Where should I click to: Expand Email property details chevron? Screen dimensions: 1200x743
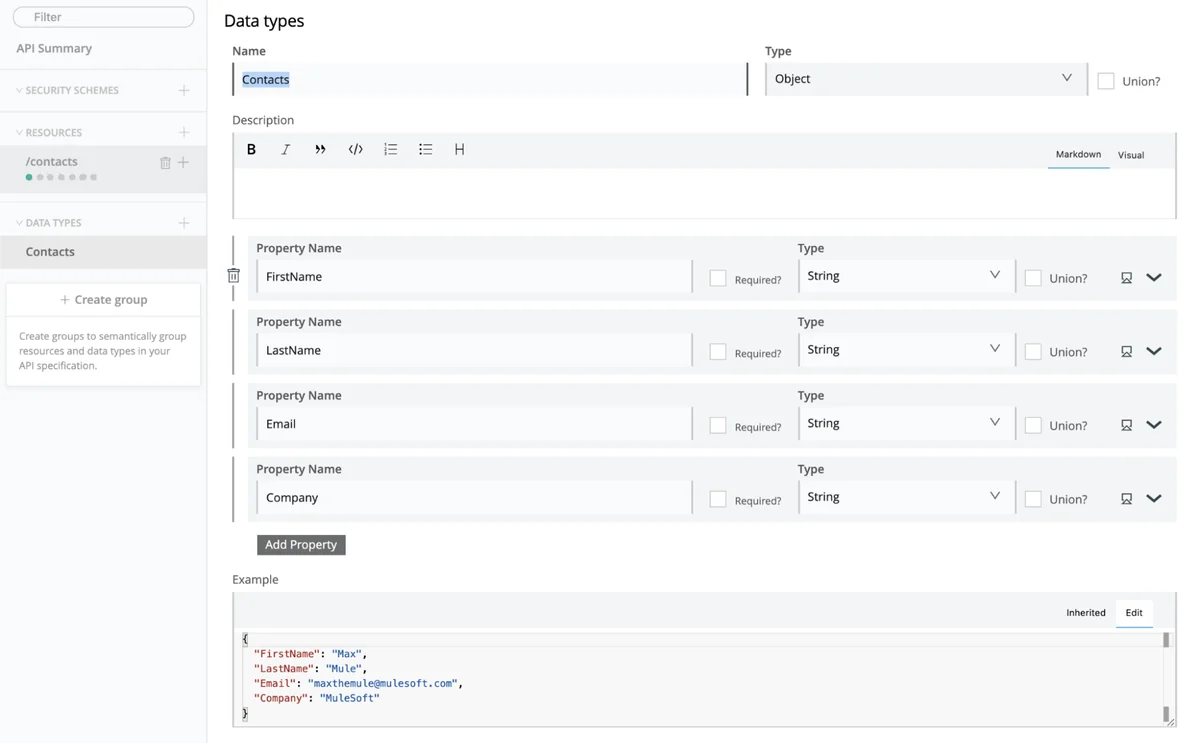[x=1154, y=425]
